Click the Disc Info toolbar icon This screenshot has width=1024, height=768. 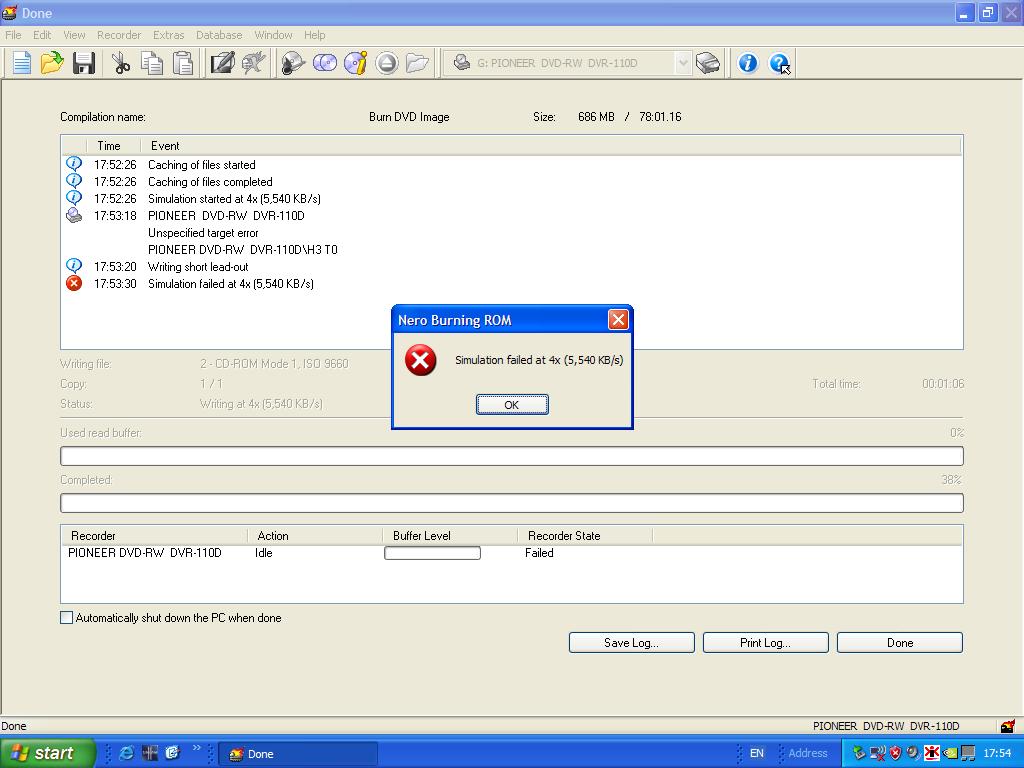(x=356, y=63)
